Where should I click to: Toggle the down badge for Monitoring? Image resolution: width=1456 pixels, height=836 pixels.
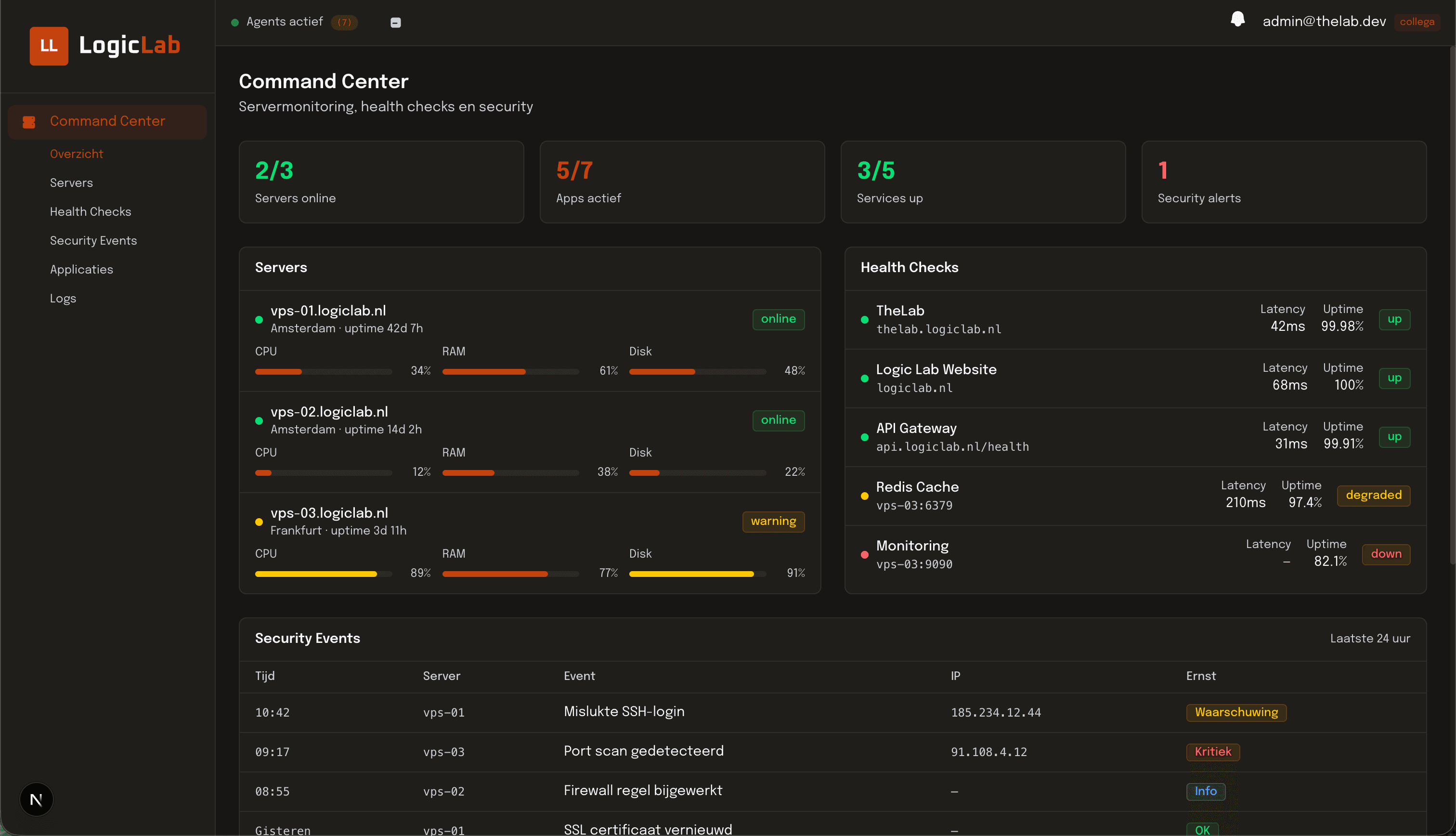click(1386, 554)
